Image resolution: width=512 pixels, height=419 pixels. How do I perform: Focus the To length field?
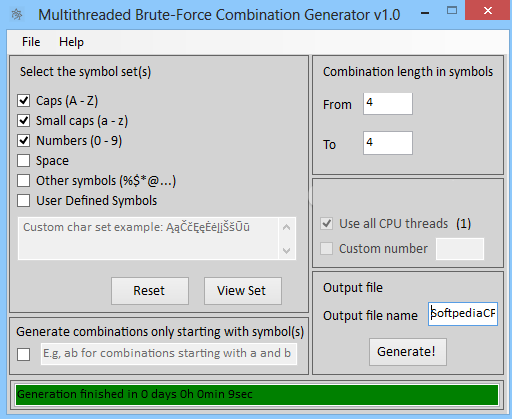tap(388, 143)
